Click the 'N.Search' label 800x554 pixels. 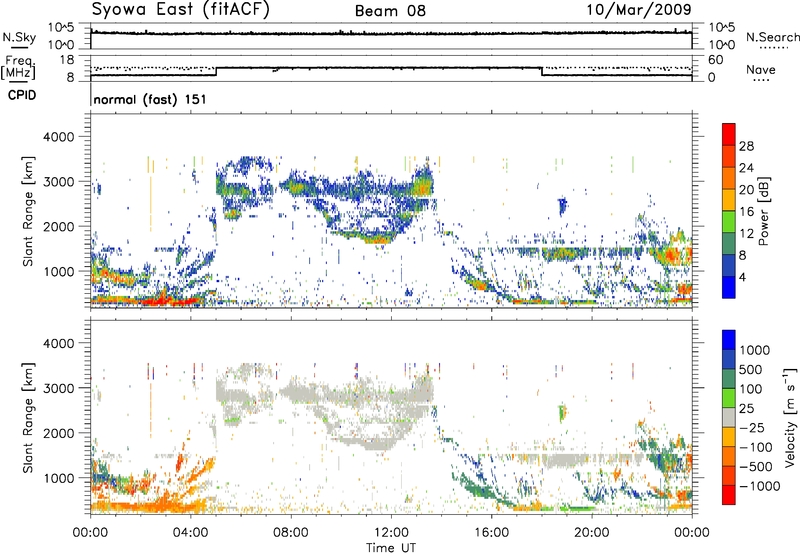coord(772,37)
